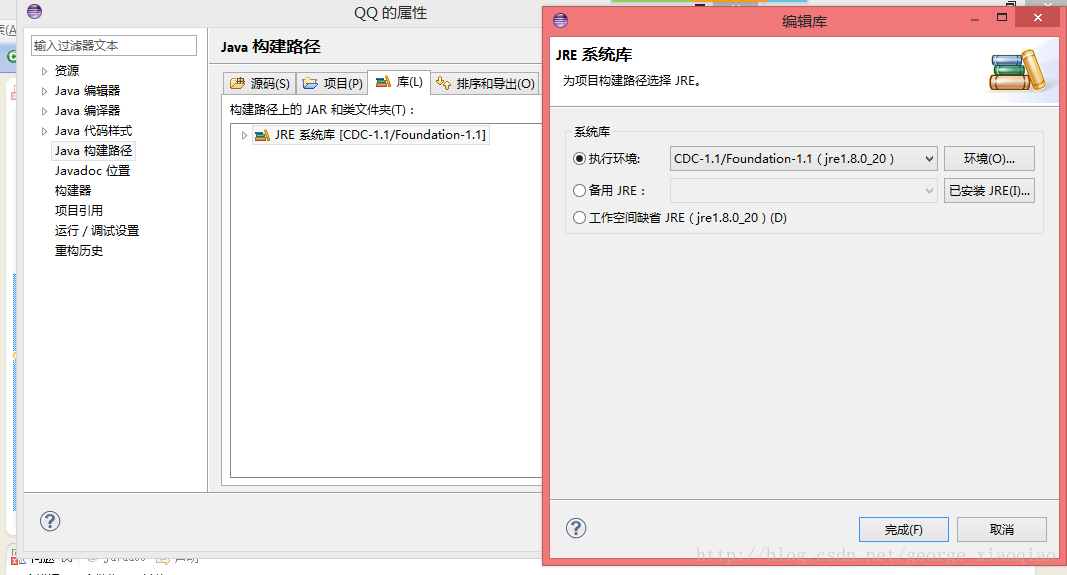This screenshot has width=1067, height=575.
Task: Expand the Java 编译器 tree node
Action: tap(44, 111)
